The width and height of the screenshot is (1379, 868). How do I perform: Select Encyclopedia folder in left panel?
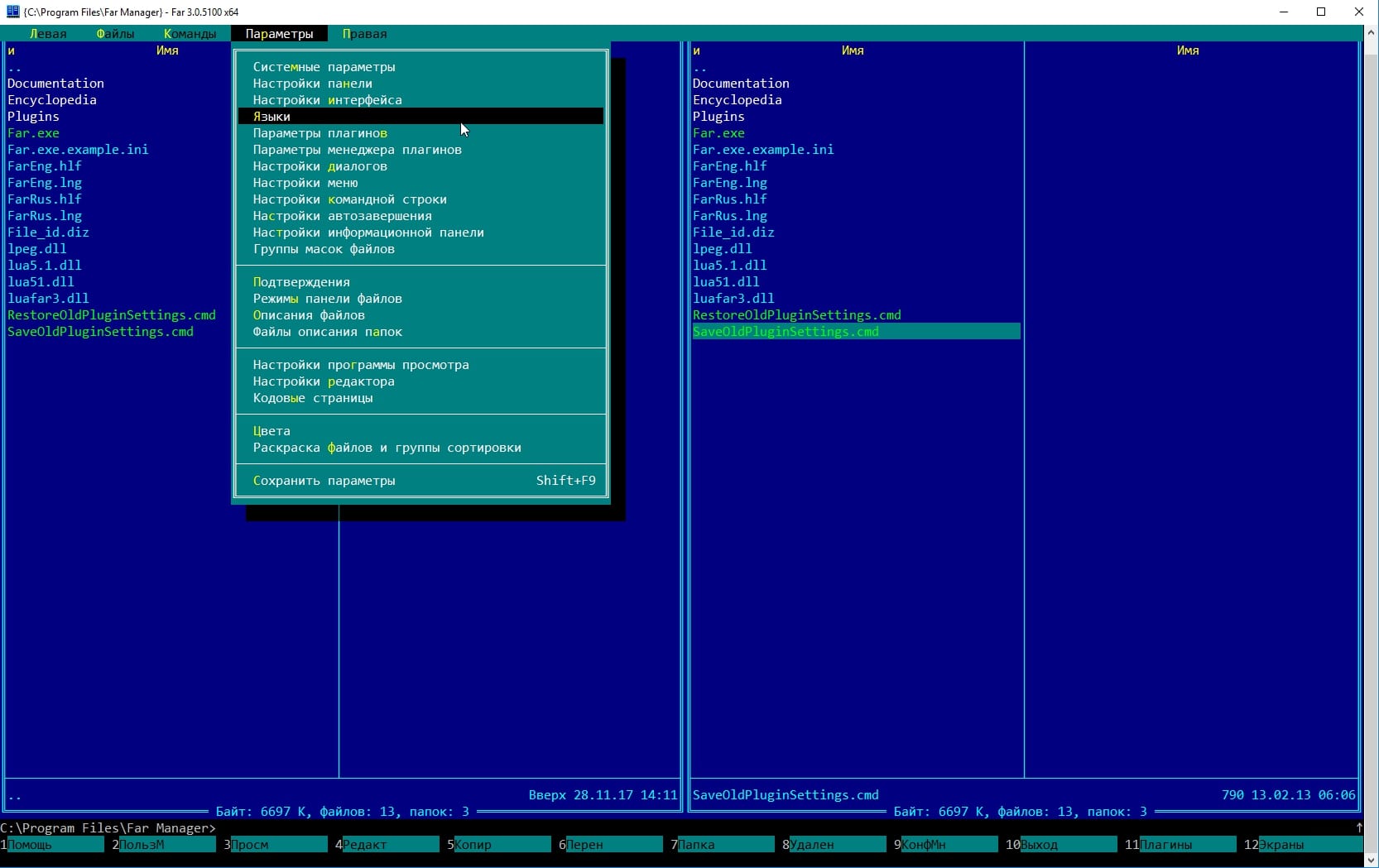[x=52, y=100]
